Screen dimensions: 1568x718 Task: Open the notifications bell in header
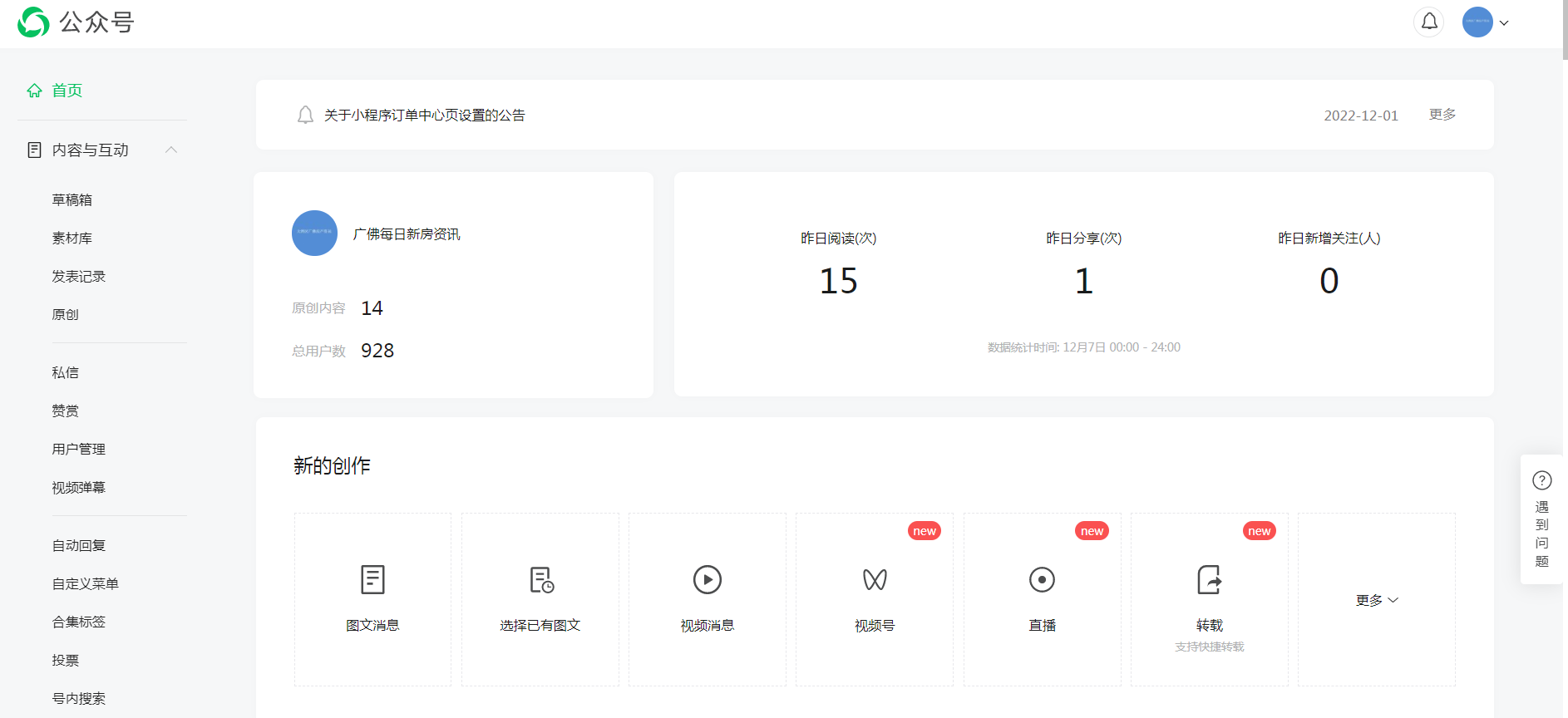click(x=1429, y=22)
